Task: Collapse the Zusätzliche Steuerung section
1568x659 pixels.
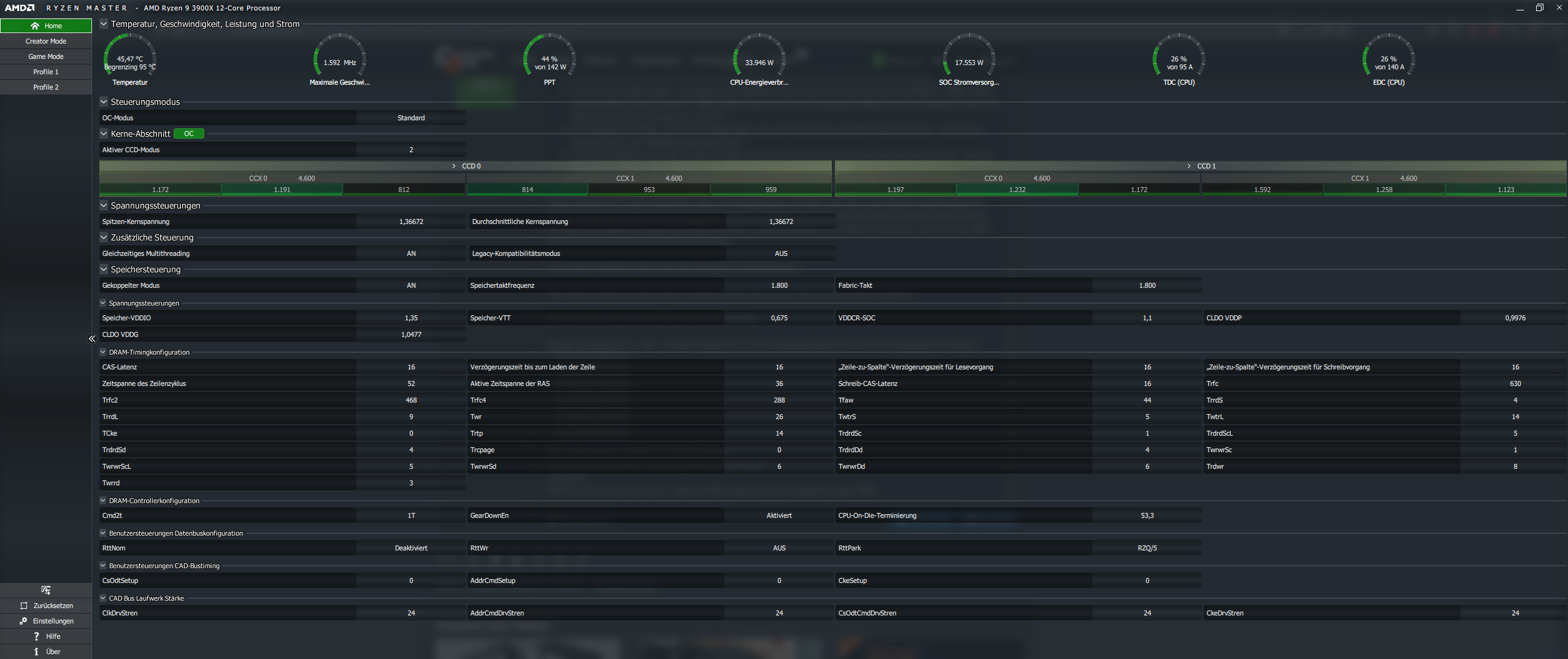Action: click(x=104, y=237)
